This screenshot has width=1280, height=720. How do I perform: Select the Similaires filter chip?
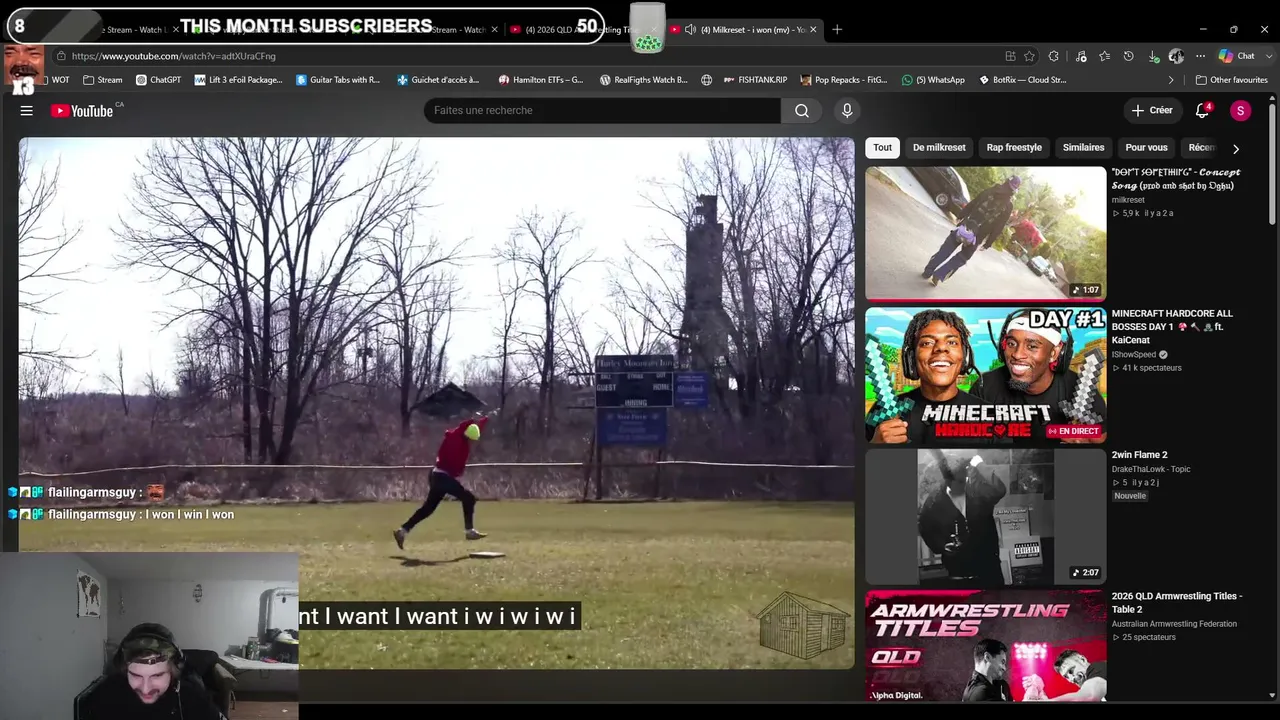point(1083,148)
